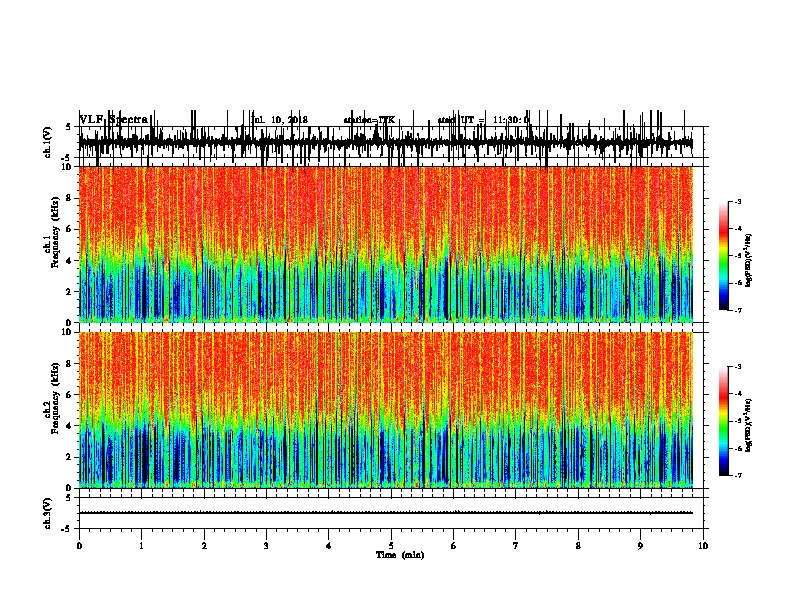Click the '-7' label on ch.2 color bar
Viewport: 792px width, 612px height.
737,475
